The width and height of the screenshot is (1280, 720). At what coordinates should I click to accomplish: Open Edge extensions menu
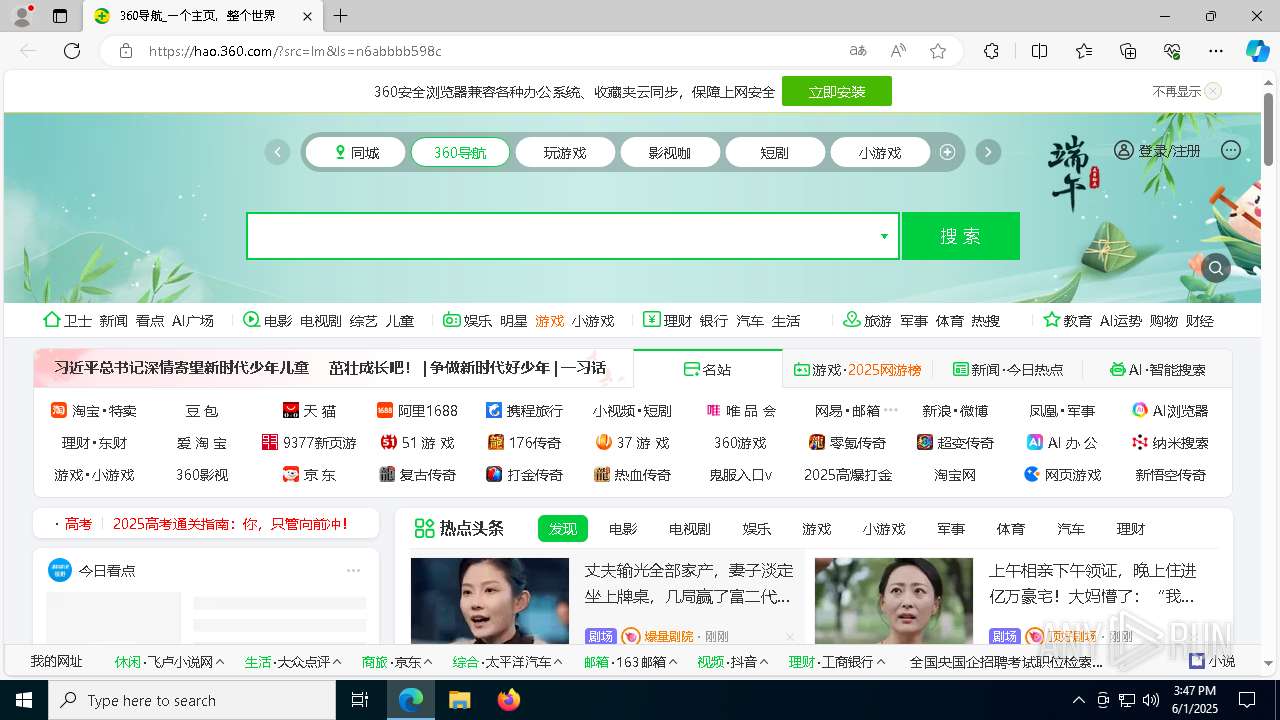pyautogui.click(x=991, y=51)
